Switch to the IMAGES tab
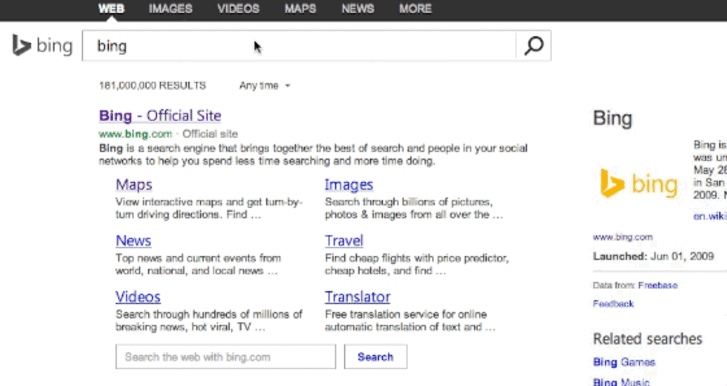Viewport: 727px width, 386px height. (170, 8)
